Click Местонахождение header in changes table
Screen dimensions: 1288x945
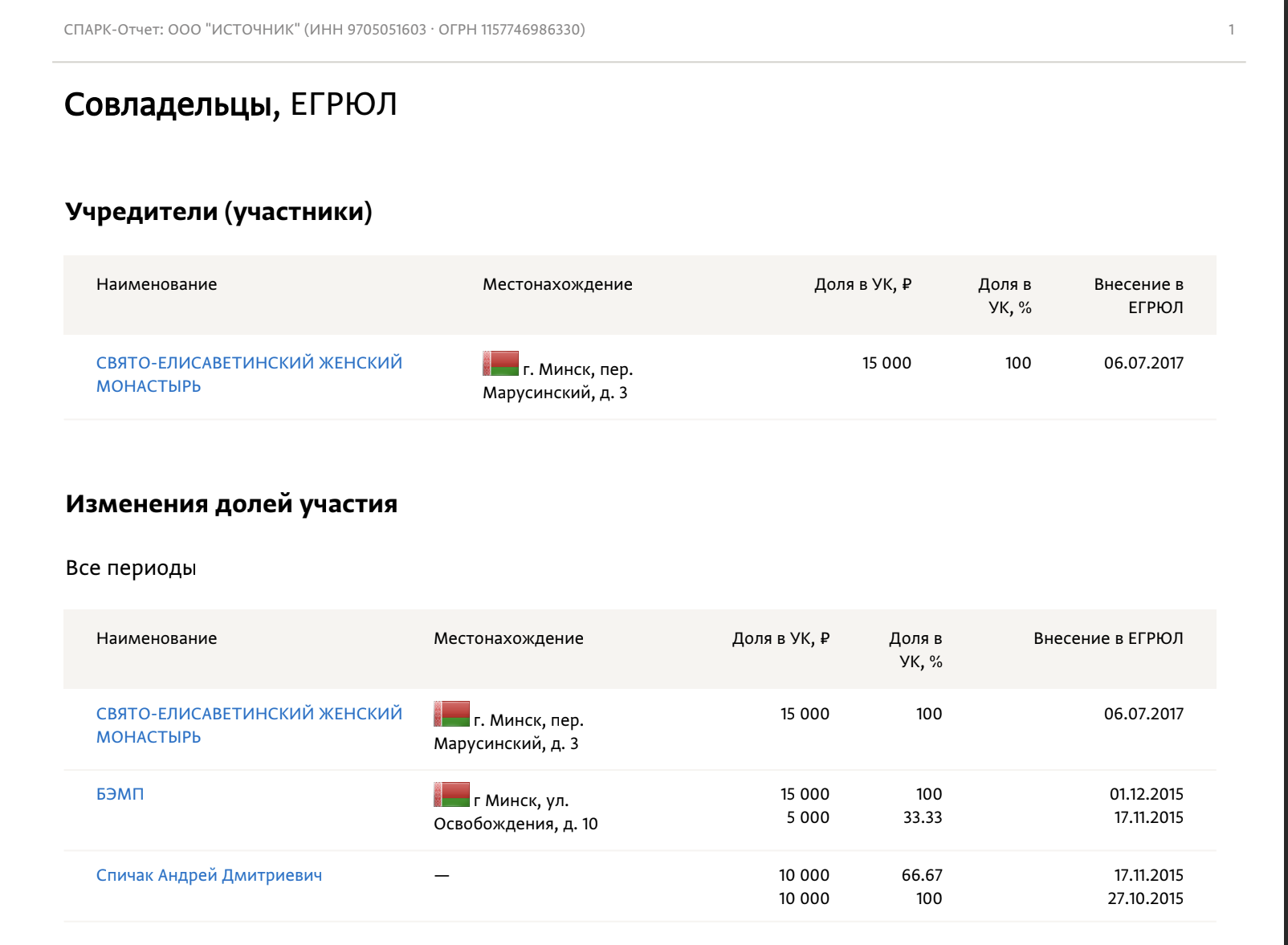pos(508,638)
